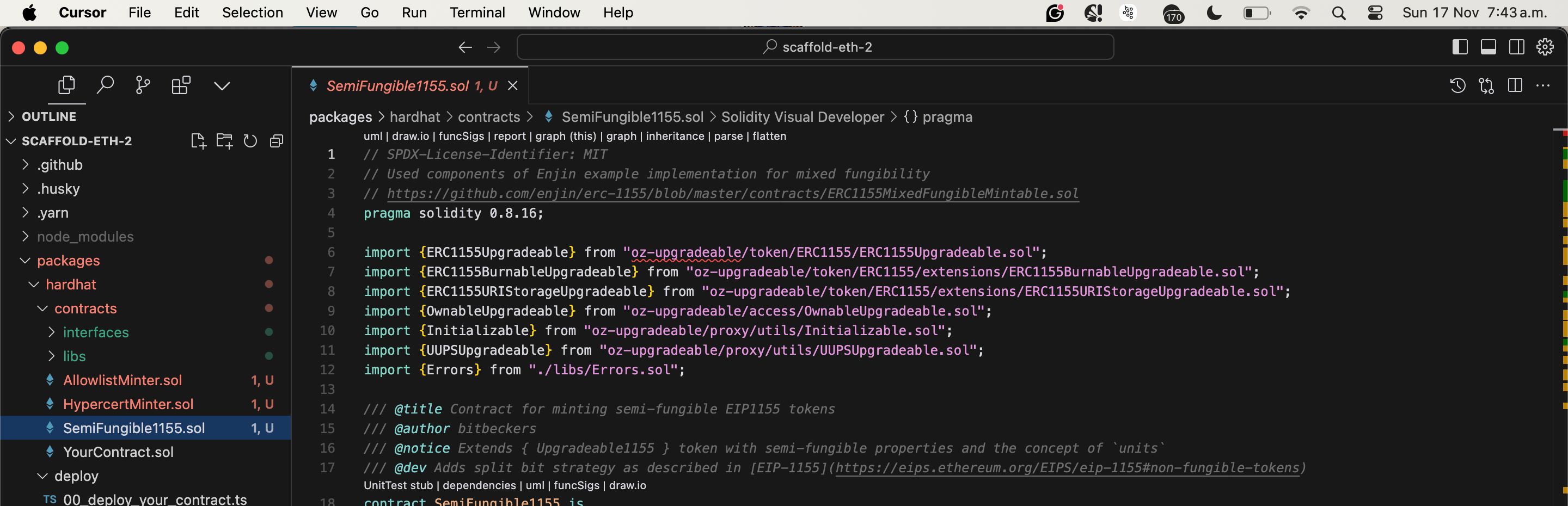Click the report code lens
Screen dimensions: 1568x506
coord(510,136)
